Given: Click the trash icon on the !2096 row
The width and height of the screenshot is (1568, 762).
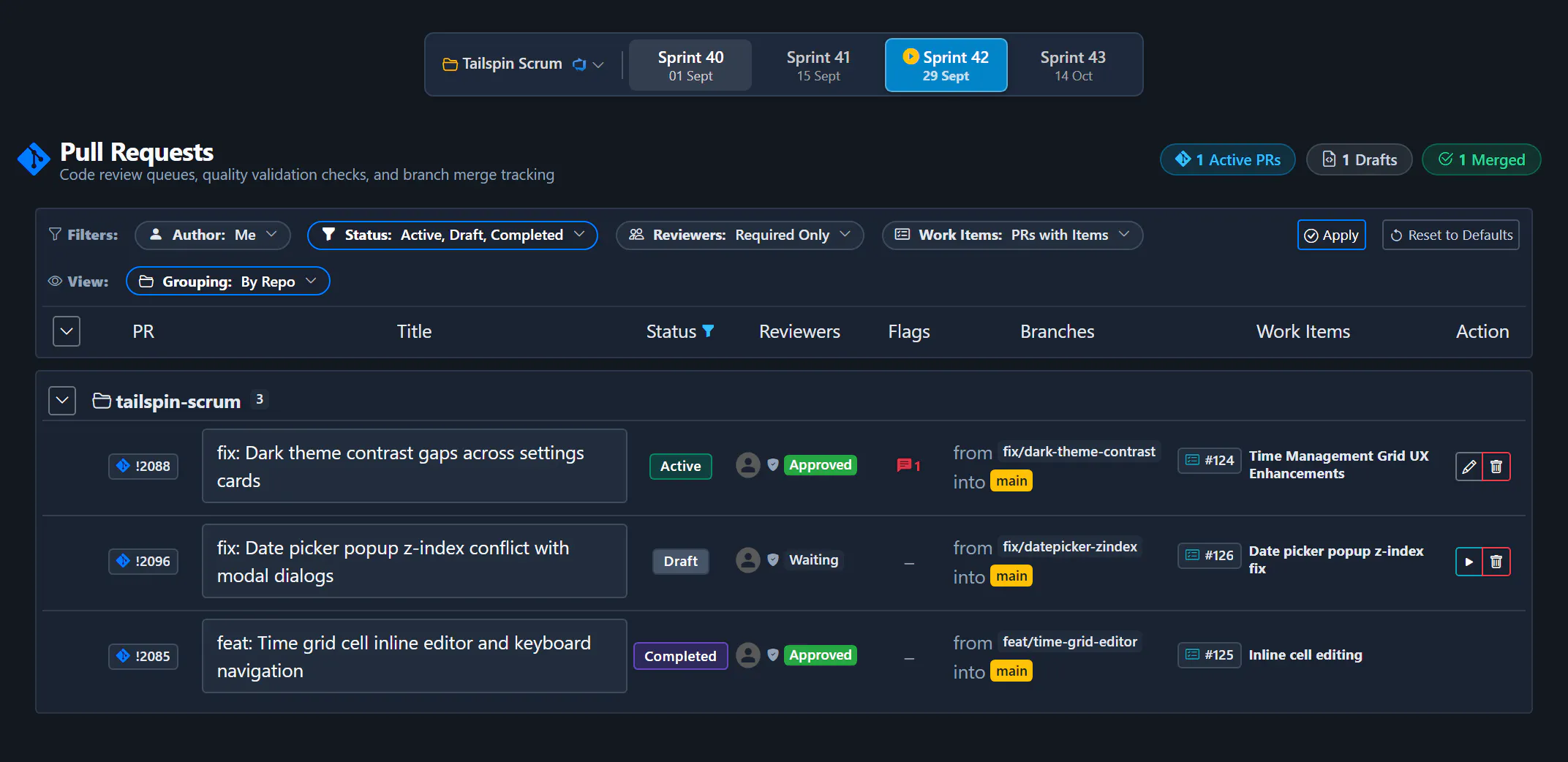Looking at the screenshot, I should tap(1496, 562).
